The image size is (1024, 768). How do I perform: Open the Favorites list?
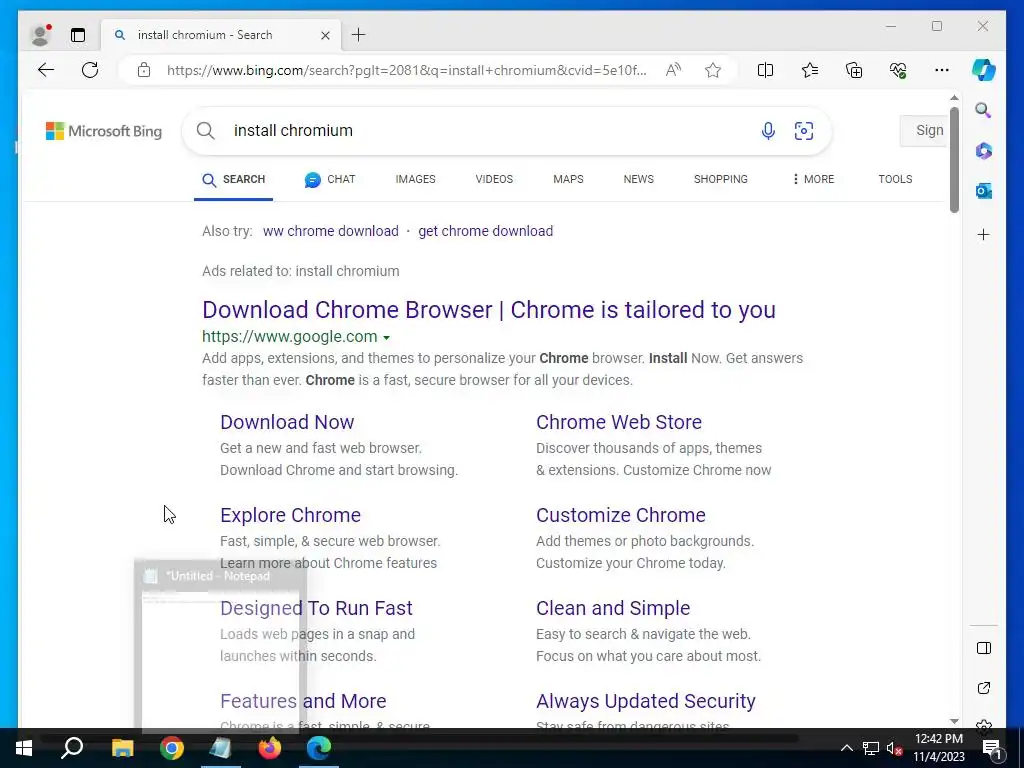[810, 70]
